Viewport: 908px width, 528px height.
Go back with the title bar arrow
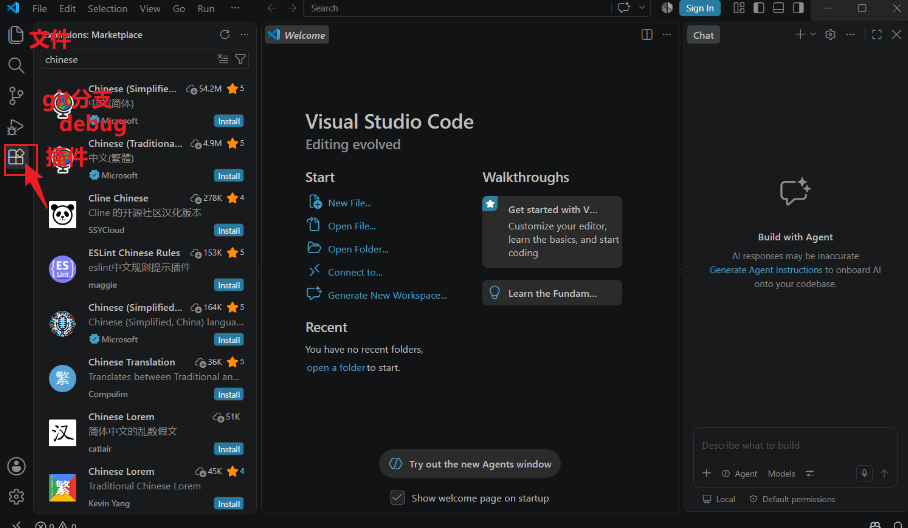coord(272,8)
